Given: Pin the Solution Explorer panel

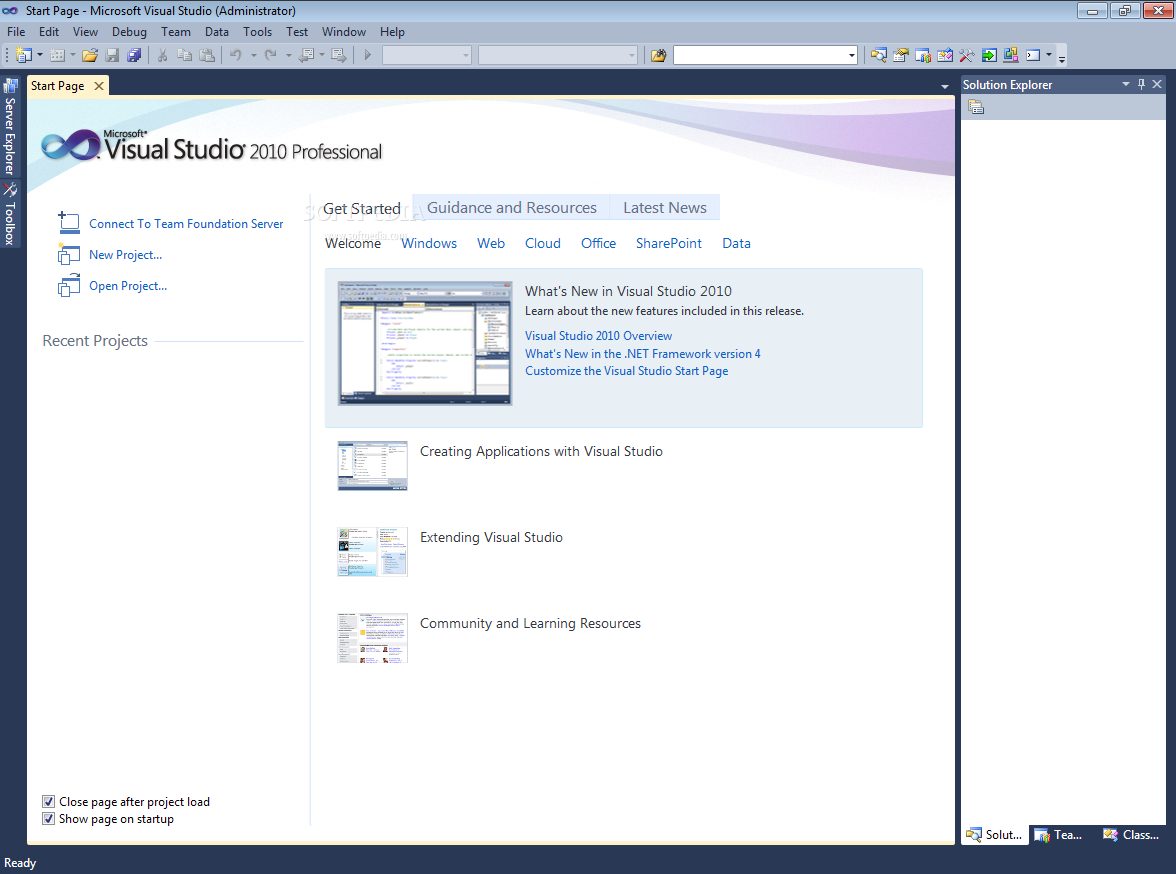Looking at the screenshot, I should pos(1140,84).
